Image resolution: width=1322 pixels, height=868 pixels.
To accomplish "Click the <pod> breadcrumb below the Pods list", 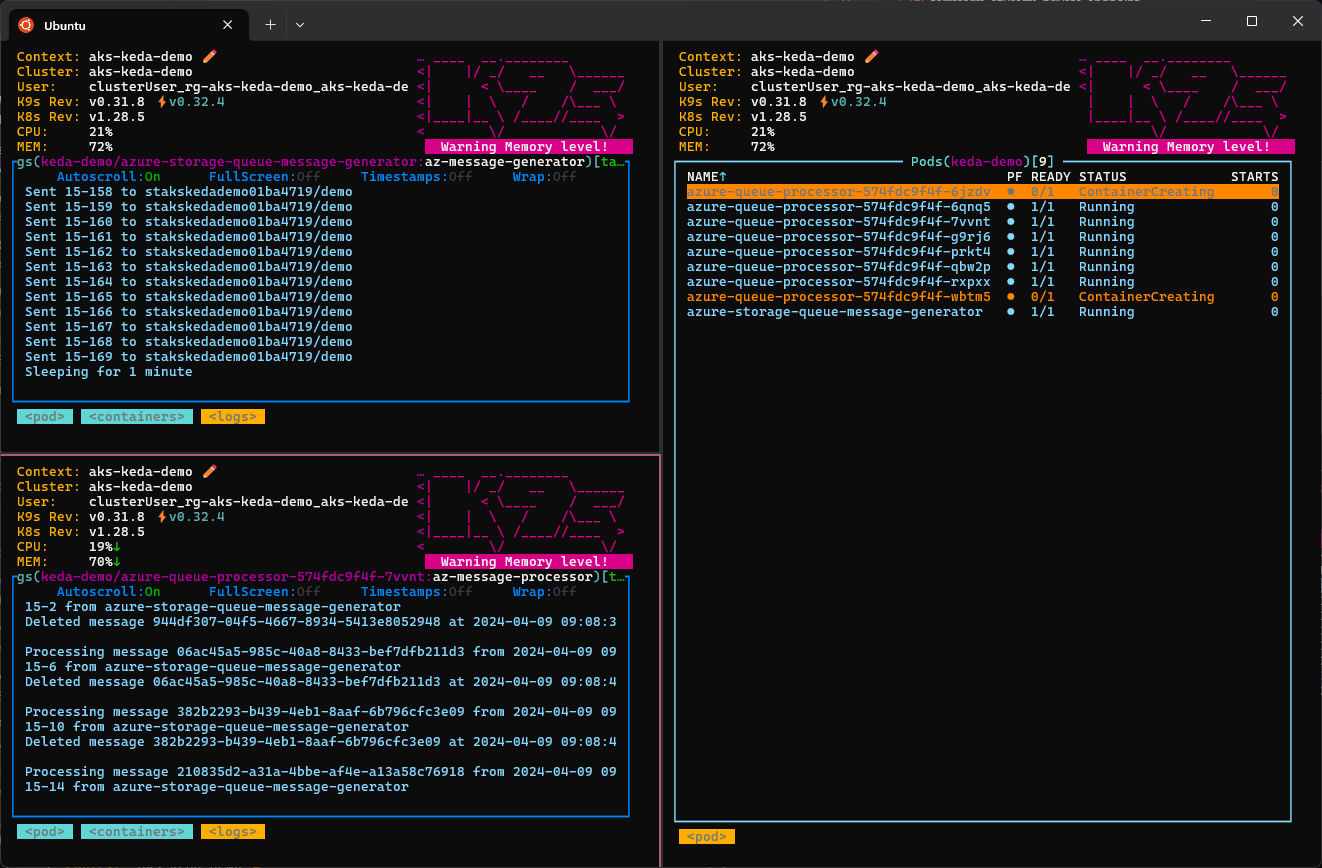I will (x=707, y=837).
